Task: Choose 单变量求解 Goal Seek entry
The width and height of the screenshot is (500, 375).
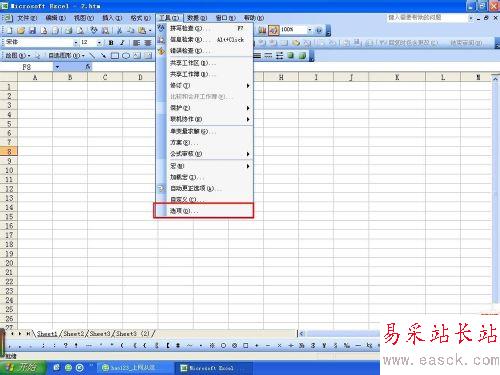Action: pos(205,131)
